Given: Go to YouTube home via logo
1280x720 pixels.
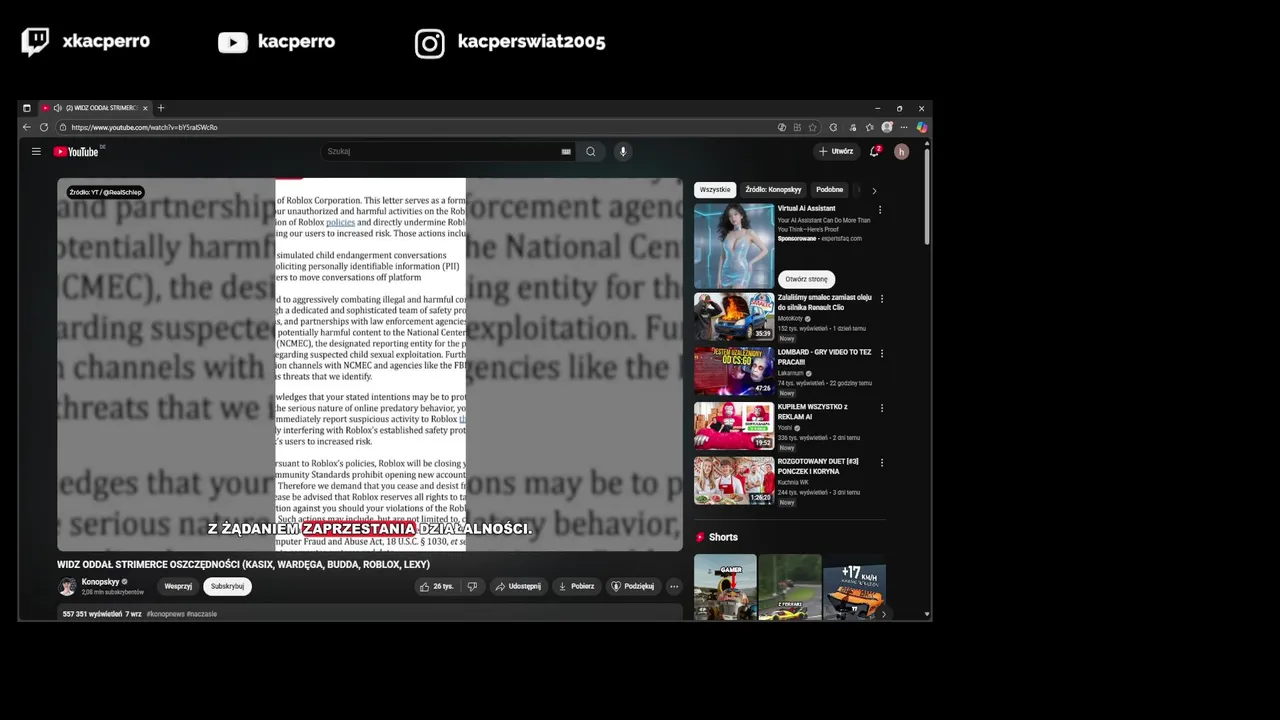Looking at the screenshot, I should coord(76,152).
